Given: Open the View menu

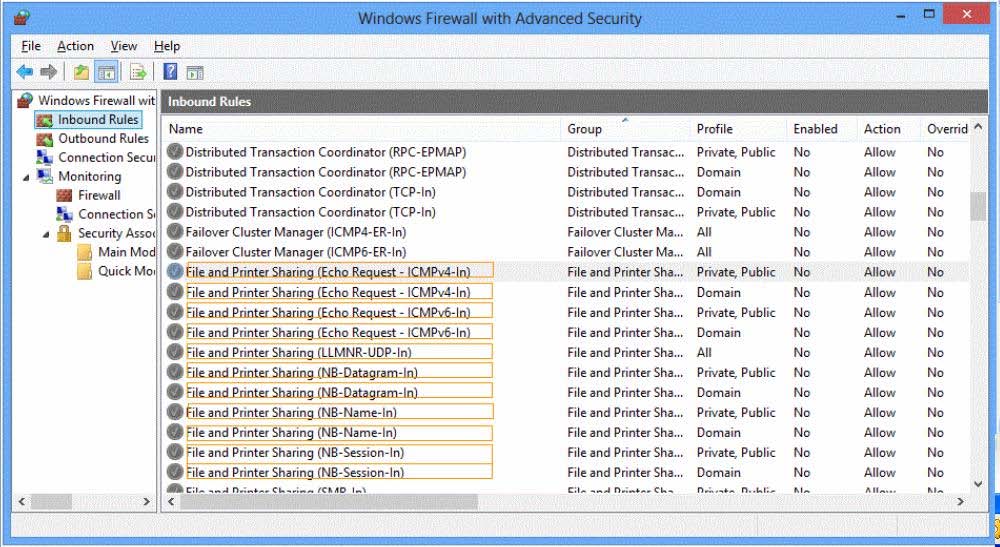Looking at the screenshot, I should click(124, 46).
